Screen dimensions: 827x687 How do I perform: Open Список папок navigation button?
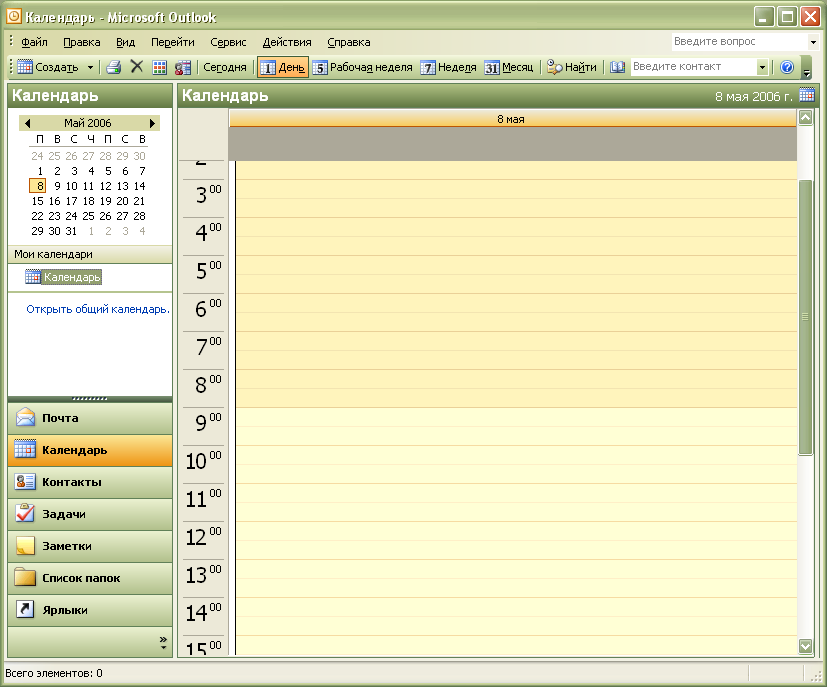[90, 578]
